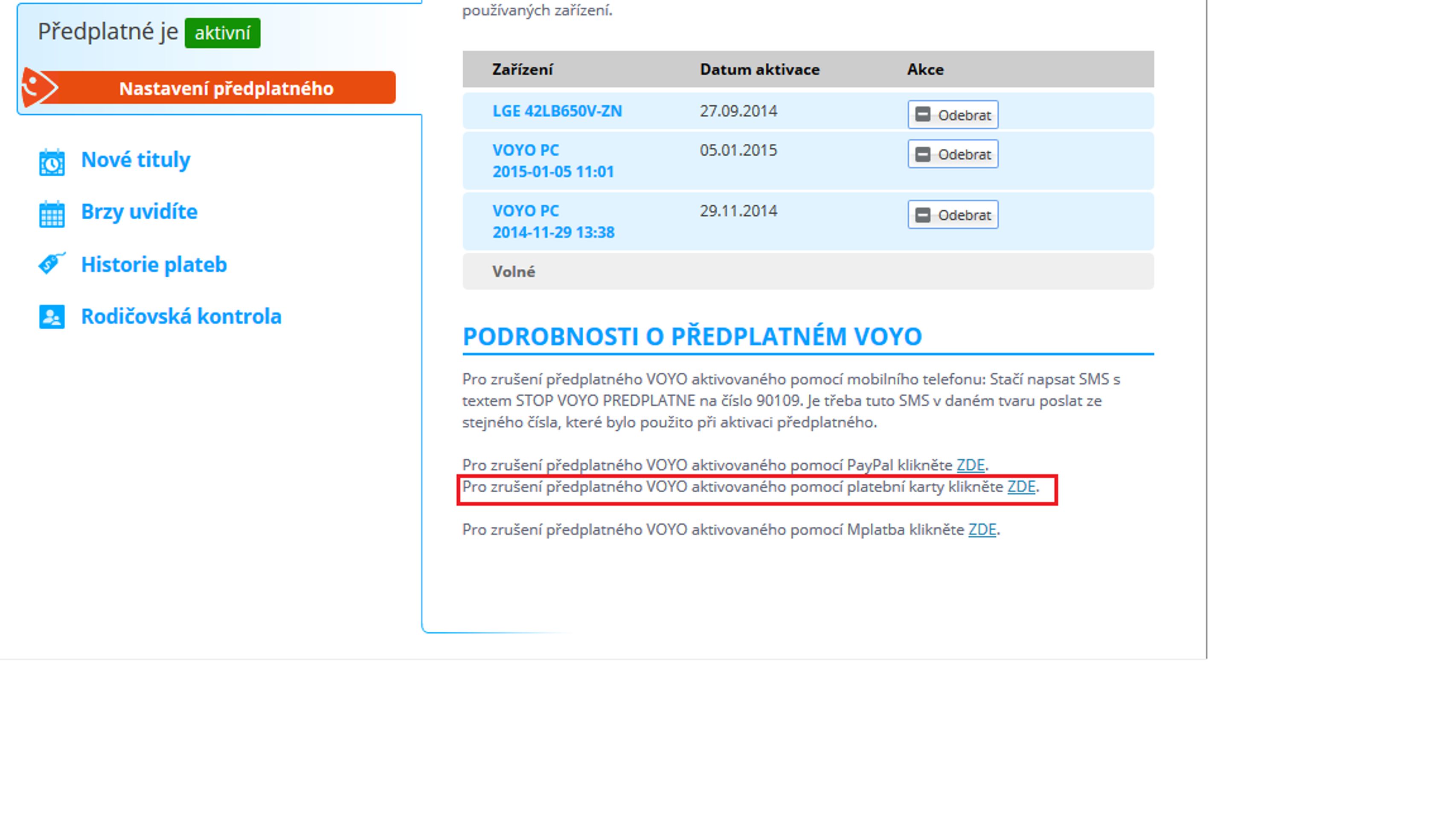The image size is (1456, 819).
Task: Click the LGE 42LB650V-ZN device name
Action: (557, 111)
